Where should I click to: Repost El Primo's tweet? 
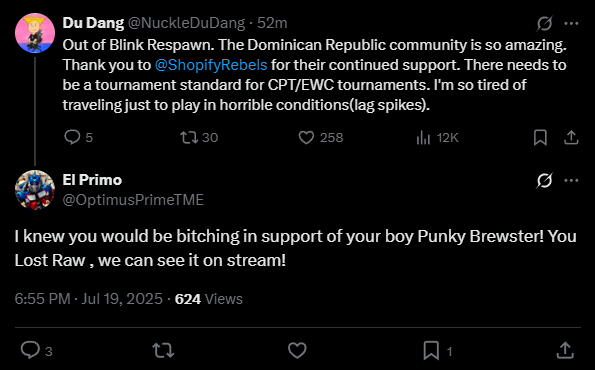pyautogui.click(x=163, y=350)
